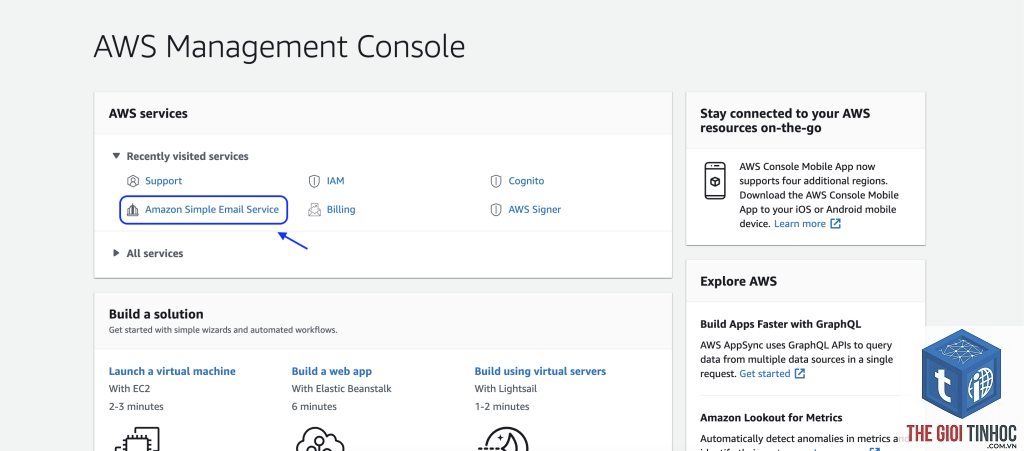1024x451 pixels.
Task: Open Launch a virtual machine wizard
Action: tap(172, 371)
